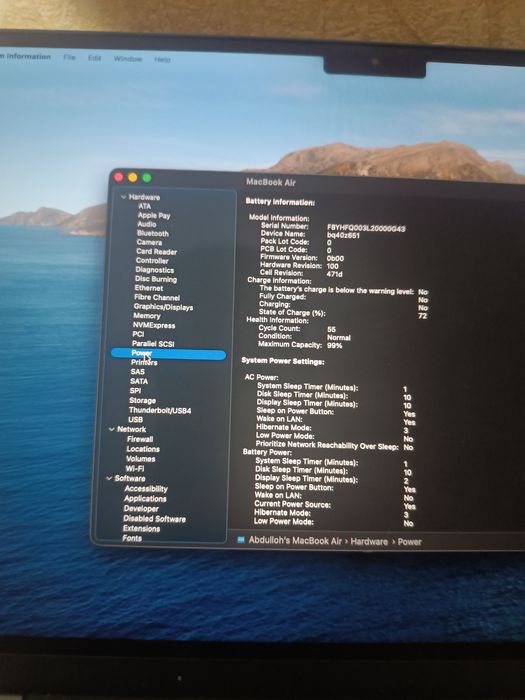Click Power in the bottom path bar
The height and width of the screenshot is (700, 525).
409,542
